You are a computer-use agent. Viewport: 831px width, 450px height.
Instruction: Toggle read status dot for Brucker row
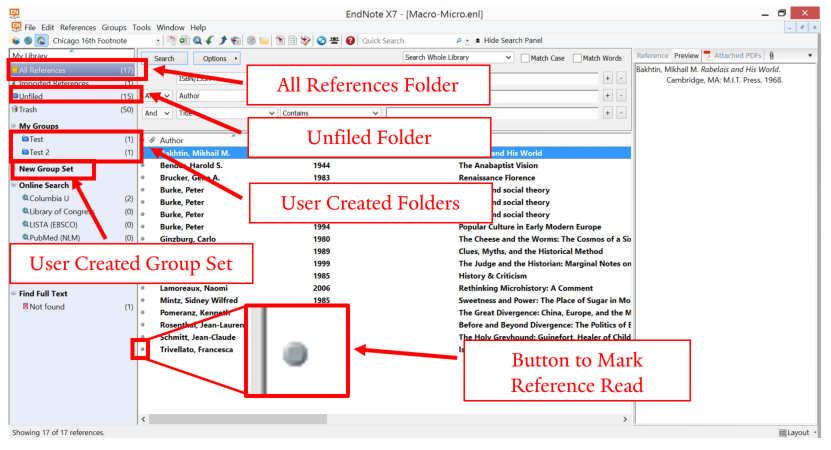point(143,178)
